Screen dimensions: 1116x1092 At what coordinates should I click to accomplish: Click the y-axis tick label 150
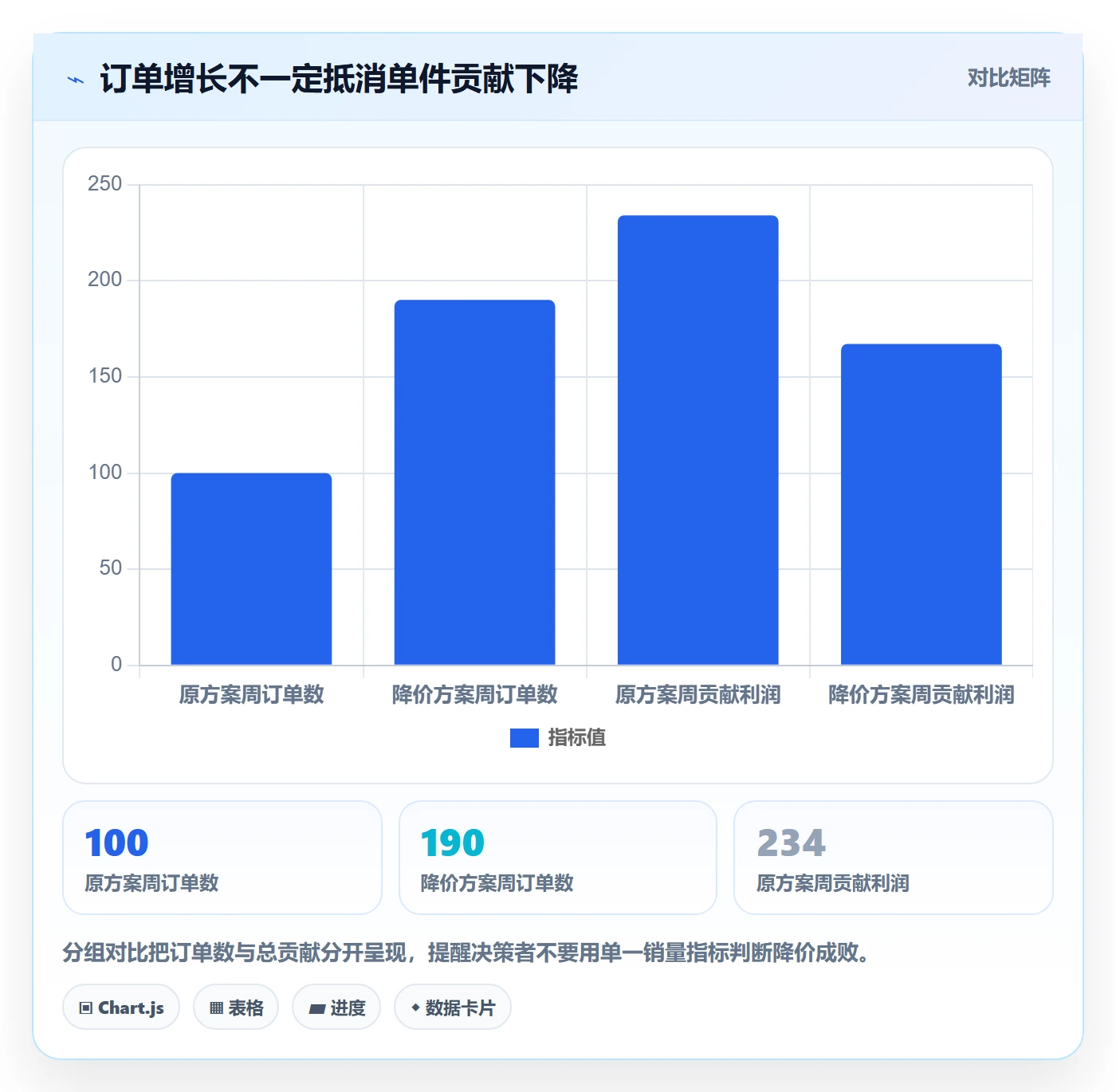104,376
